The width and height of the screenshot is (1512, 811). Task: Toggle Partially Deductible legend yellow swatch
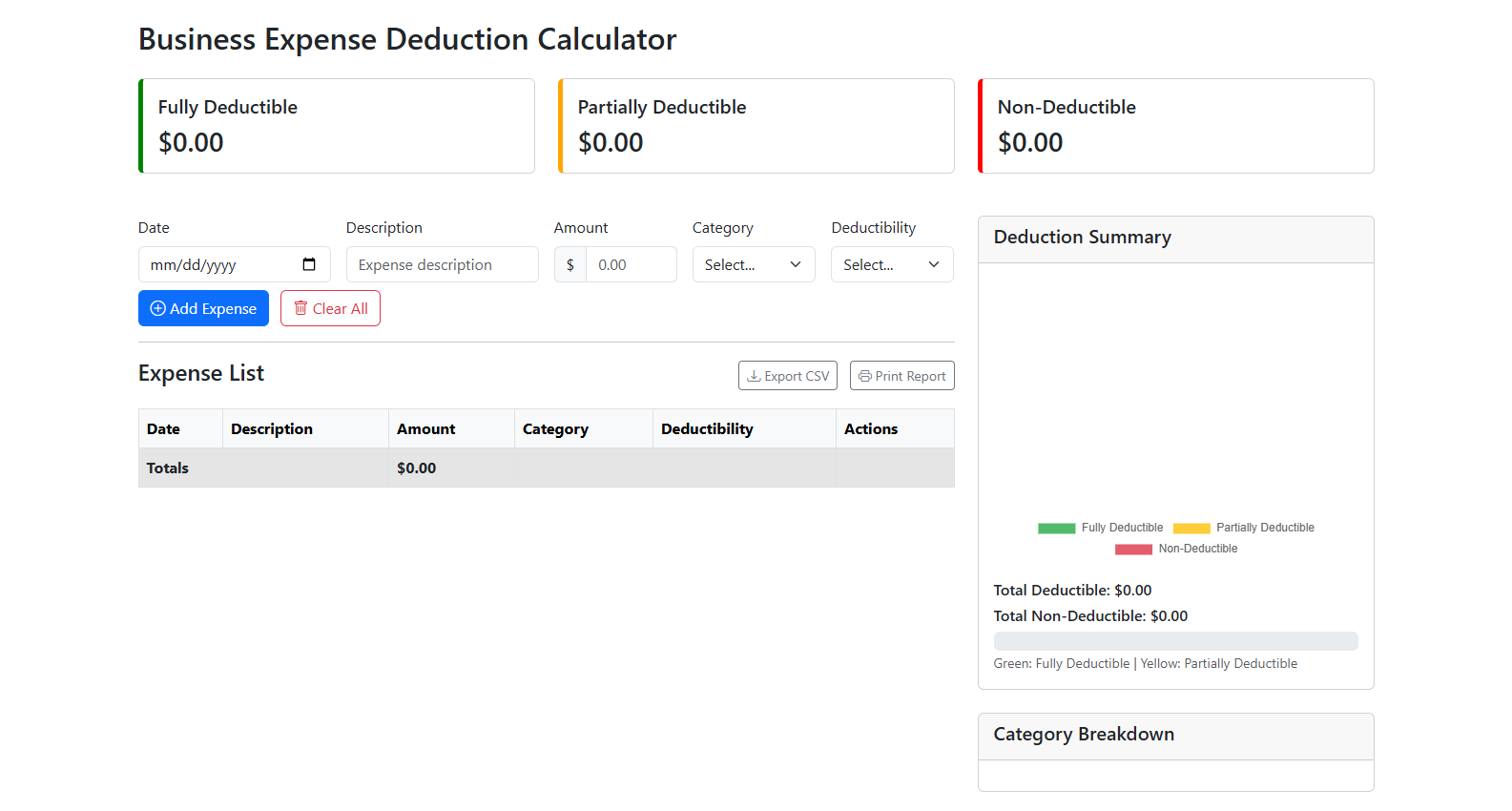pos(1191,528)
